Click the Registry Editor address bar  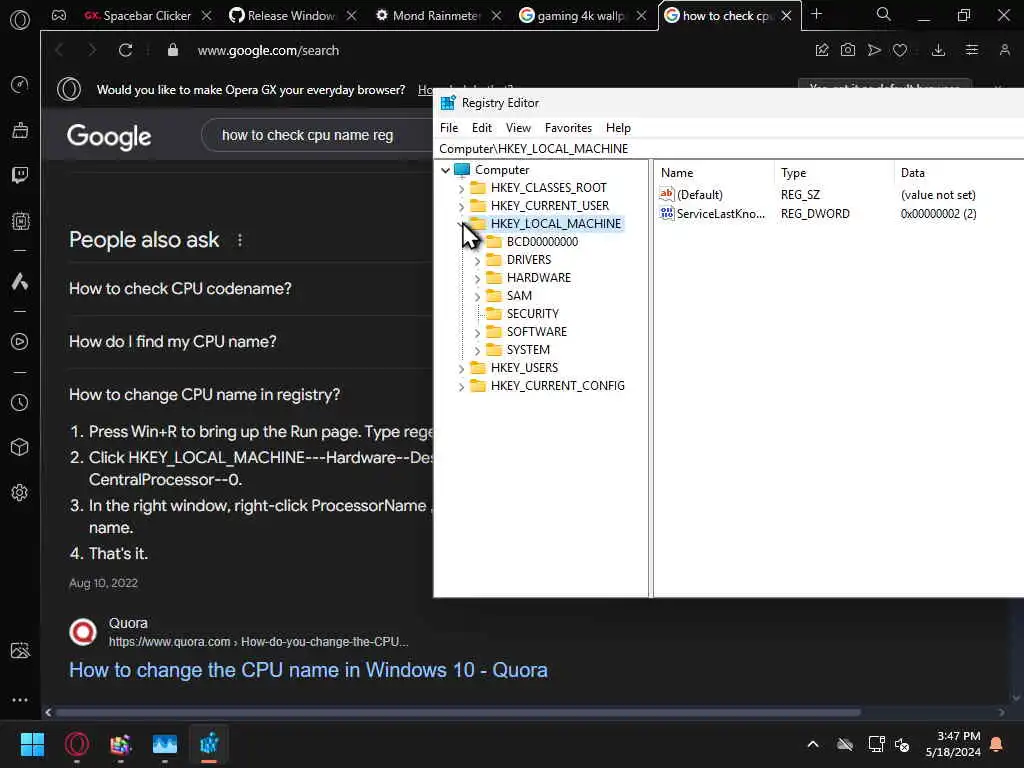pos(729,149)
